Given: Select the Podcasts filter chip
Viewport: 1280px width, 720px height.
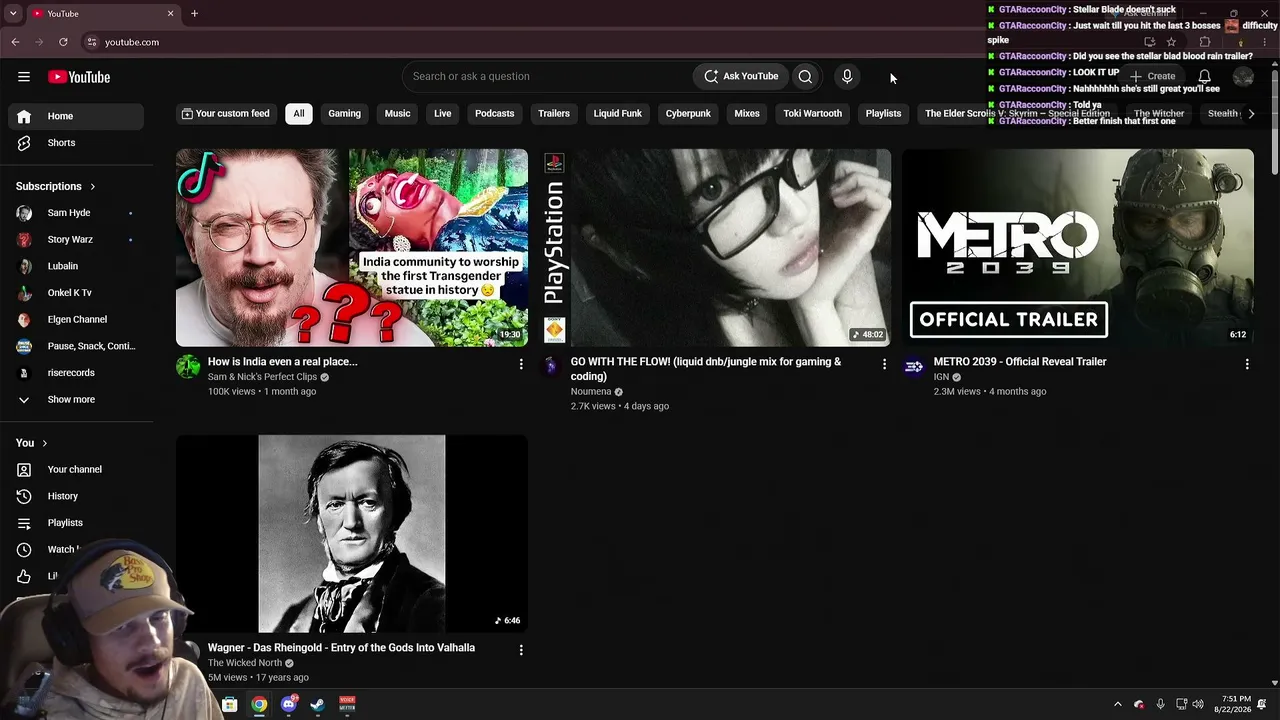Looking at the screenshot, I should [495, 114].
